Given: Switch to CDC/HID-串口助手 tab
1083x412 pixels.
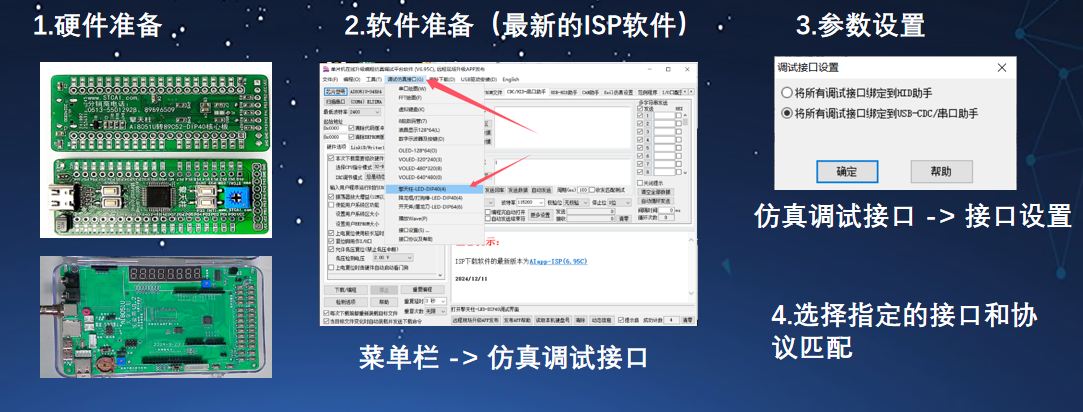Looking at the screenshot, I should point(526,92).
